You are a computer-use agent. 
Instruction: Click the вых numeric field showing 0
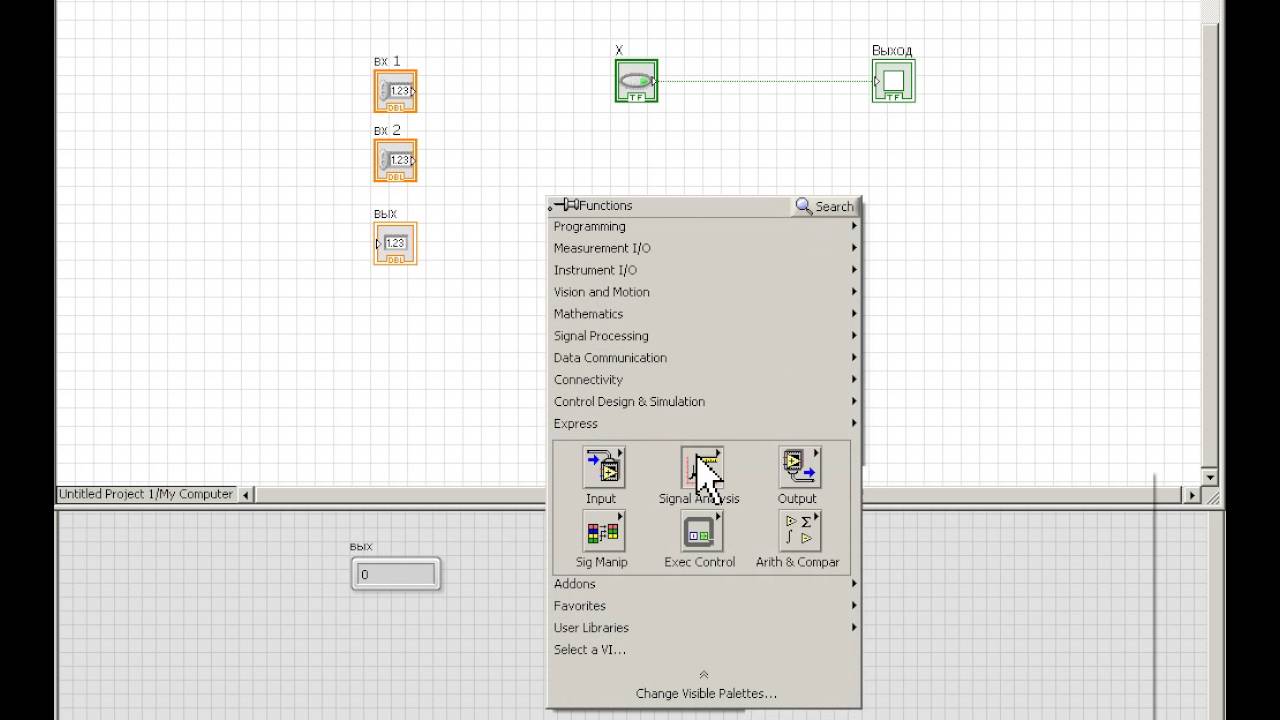click(396, 574)
